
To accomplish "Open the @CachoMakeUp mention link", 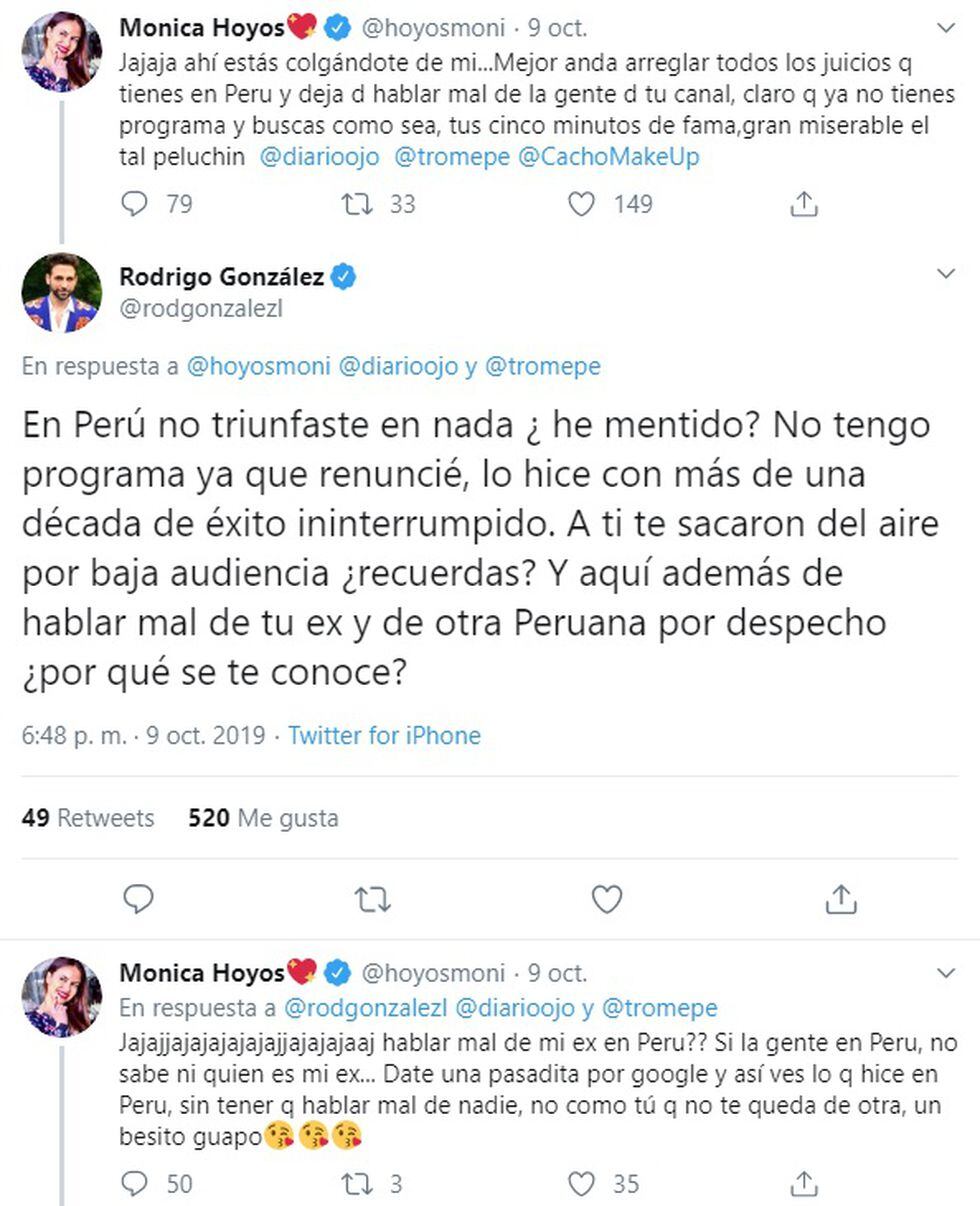I will click(x=608, y=157).
